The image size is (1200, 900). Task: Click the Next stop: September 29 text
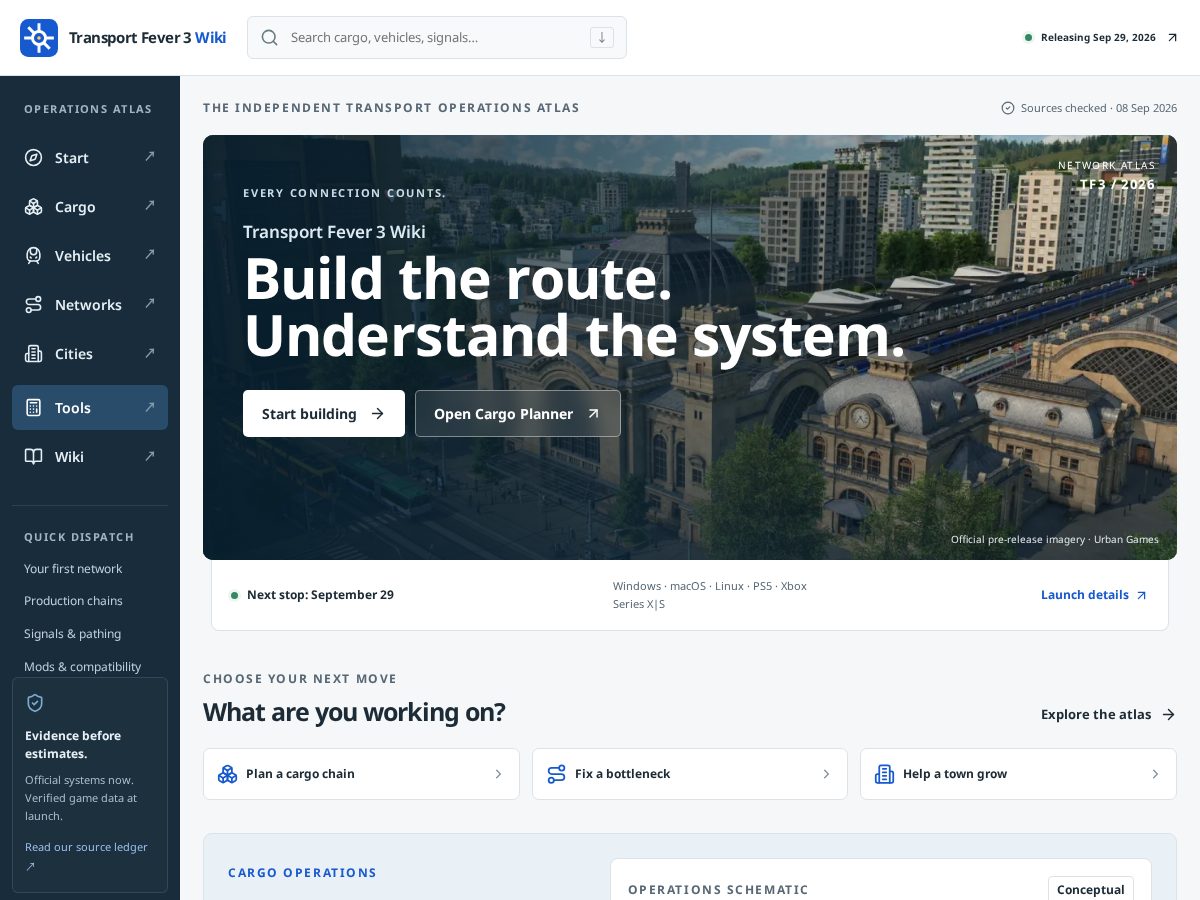pyautogui.click(x=320, y=595)
